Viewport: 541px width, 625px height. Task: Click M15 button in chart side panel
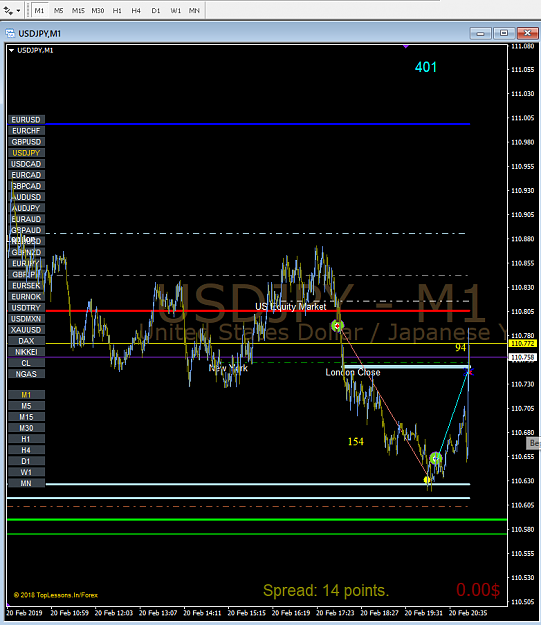[26, 417]
